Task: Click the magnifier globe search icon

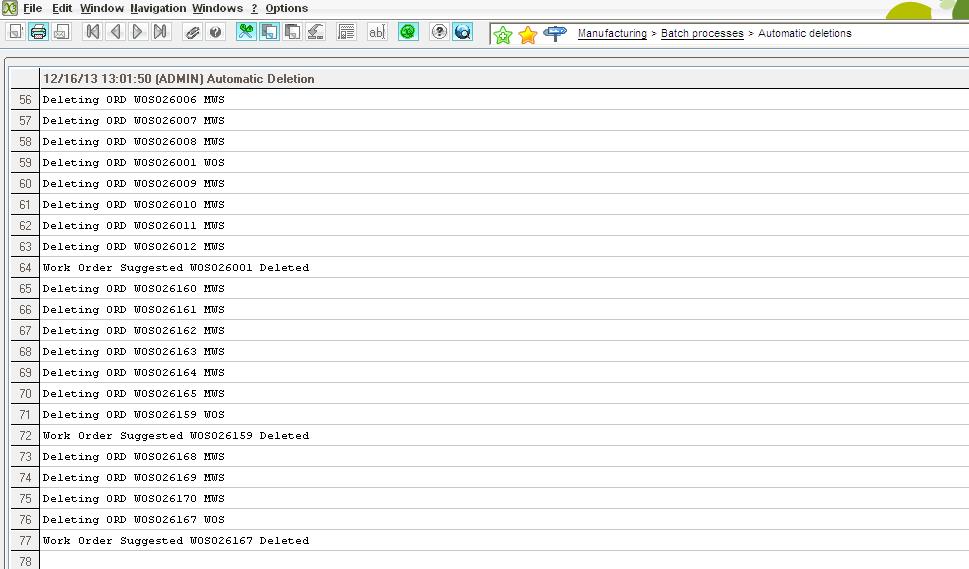Action: (462, 32)
